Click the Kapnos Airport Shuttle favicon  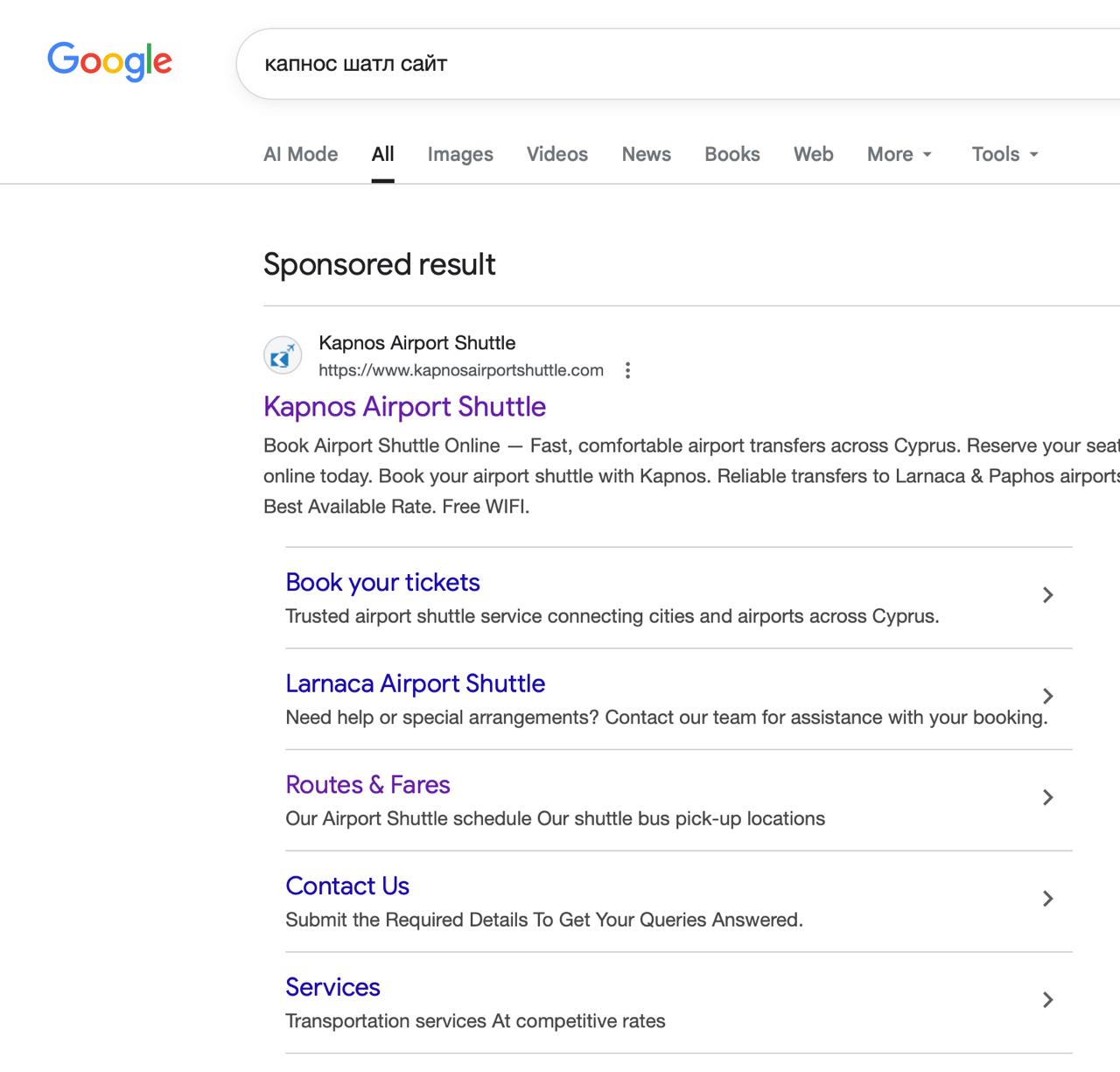(283, 356)
